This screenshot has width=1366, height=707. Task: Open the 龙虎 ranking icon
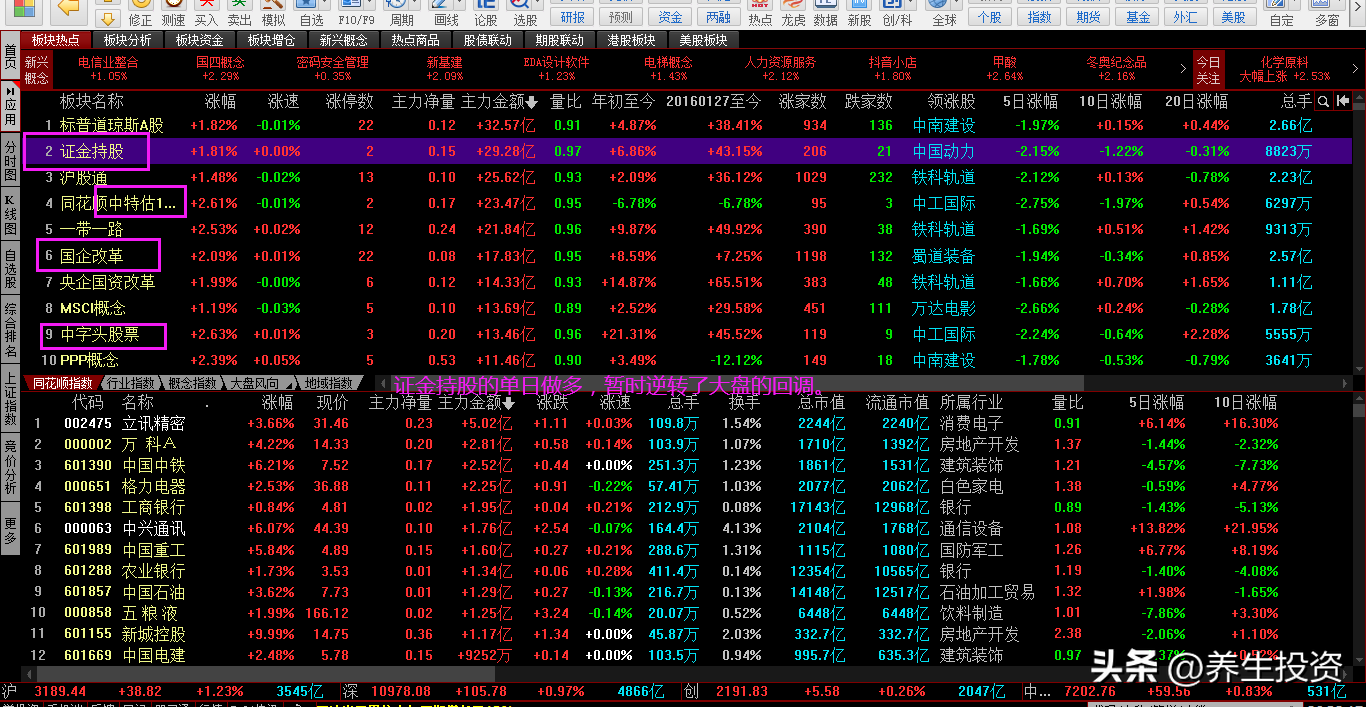pos(793,13)
